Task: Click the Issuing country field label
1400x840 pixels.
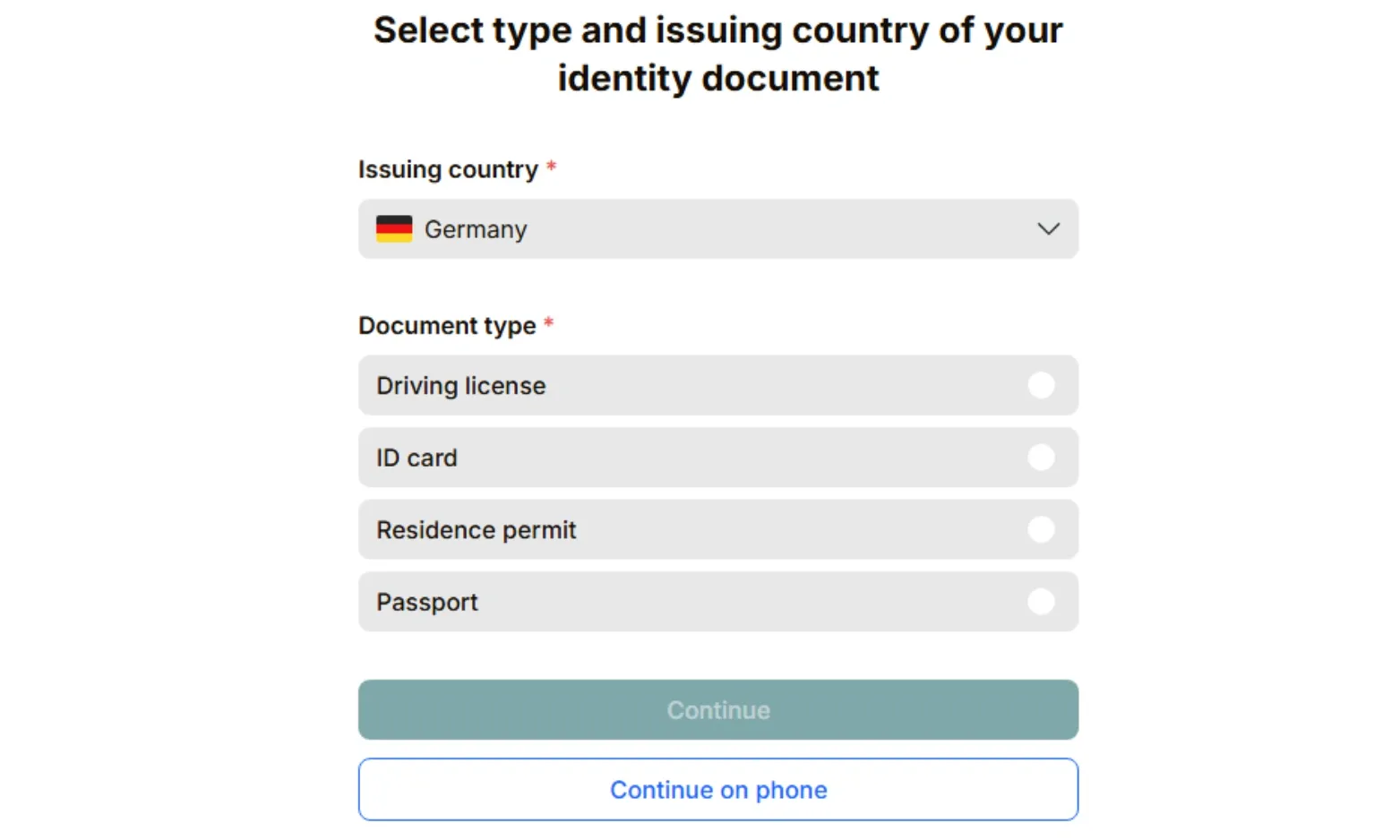Action: click(448, 170)
